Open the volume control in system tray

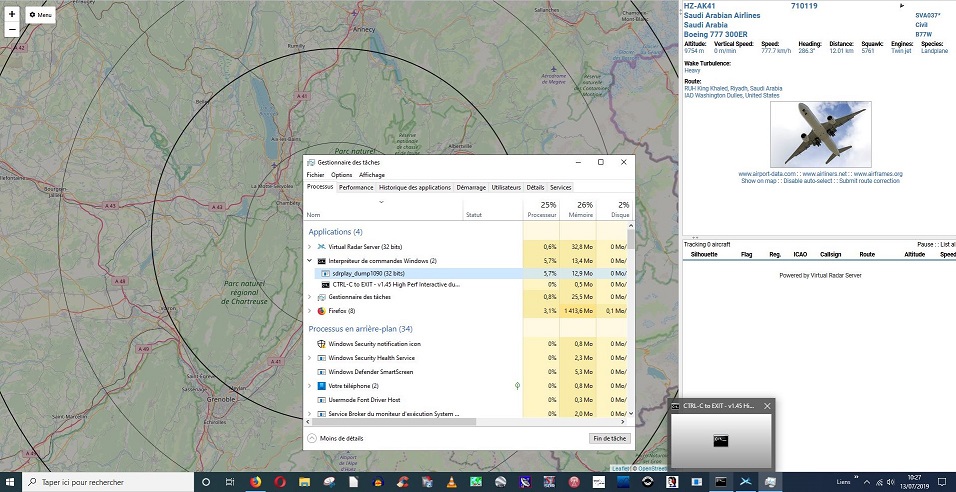coord(891,482)
